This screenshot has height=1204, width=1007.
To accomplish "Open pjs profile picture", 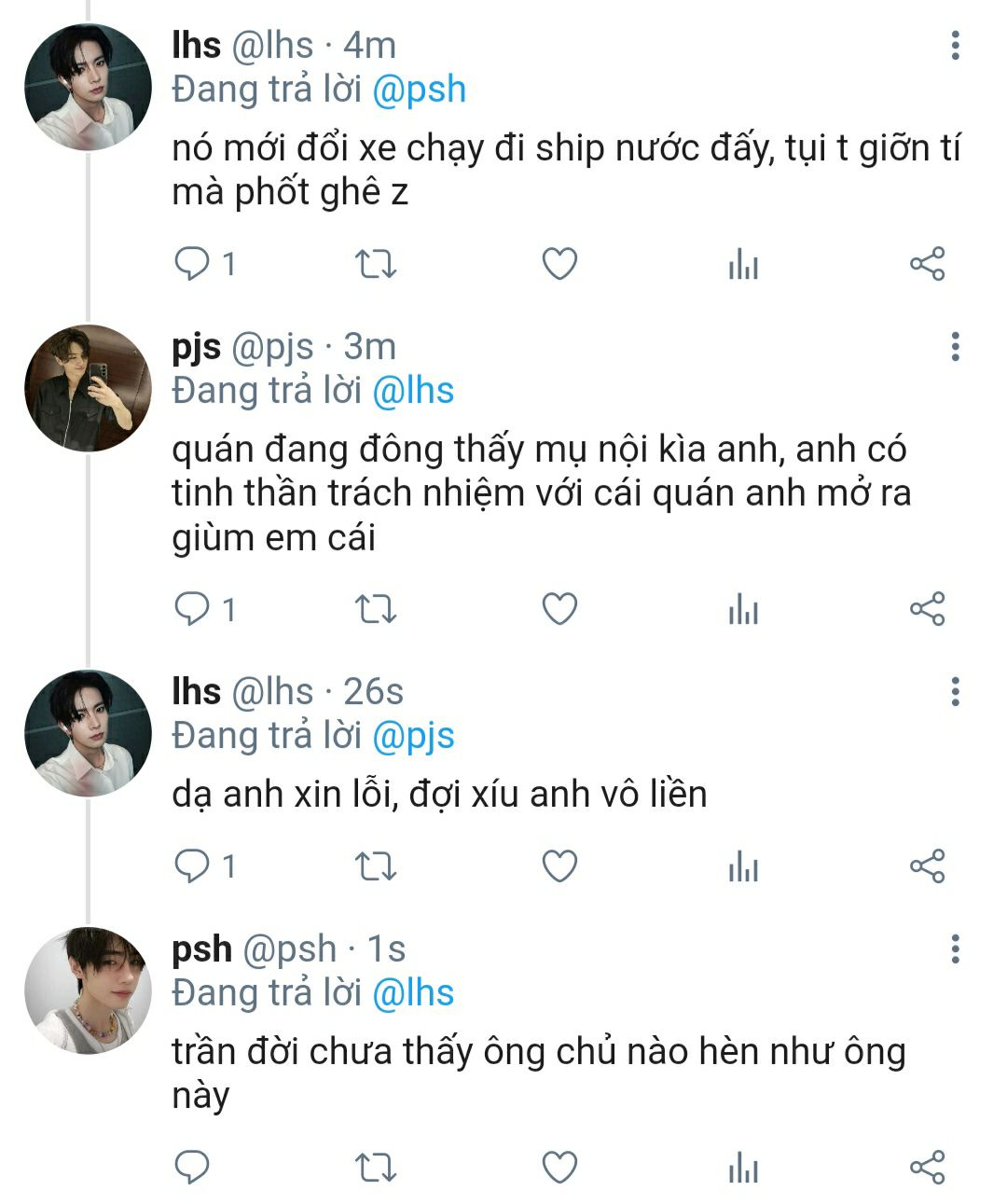I will [x=88, y=388].
